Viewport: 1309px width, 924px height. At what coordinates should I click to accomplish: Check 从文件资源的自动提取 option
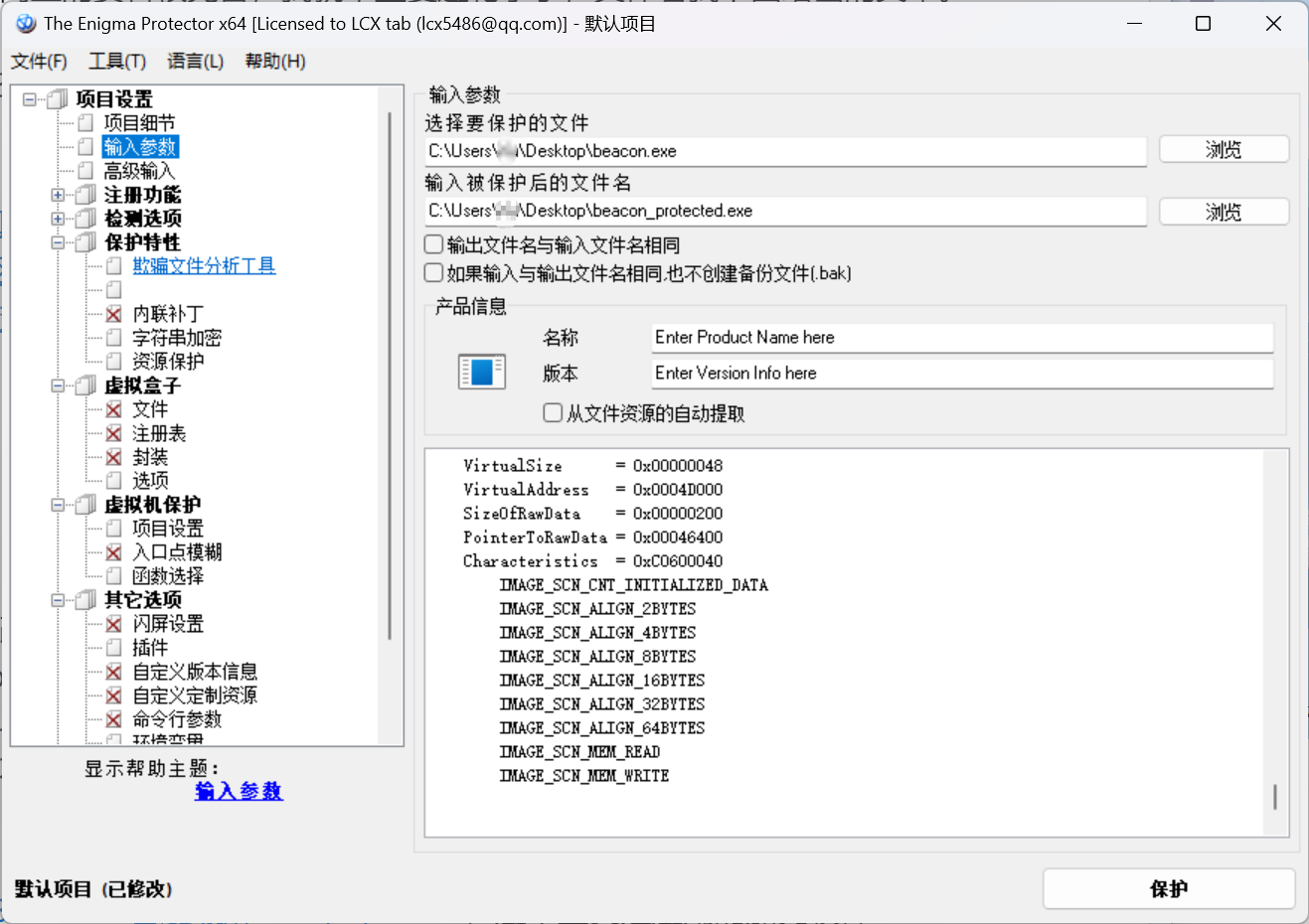coord(554,412)
